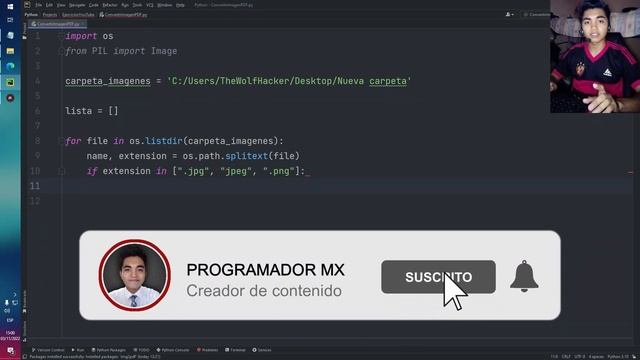Click the Python breadcrumb in navigation bar
The height and width of the screenshot is (360, 640).
click(x=31, y=15)
